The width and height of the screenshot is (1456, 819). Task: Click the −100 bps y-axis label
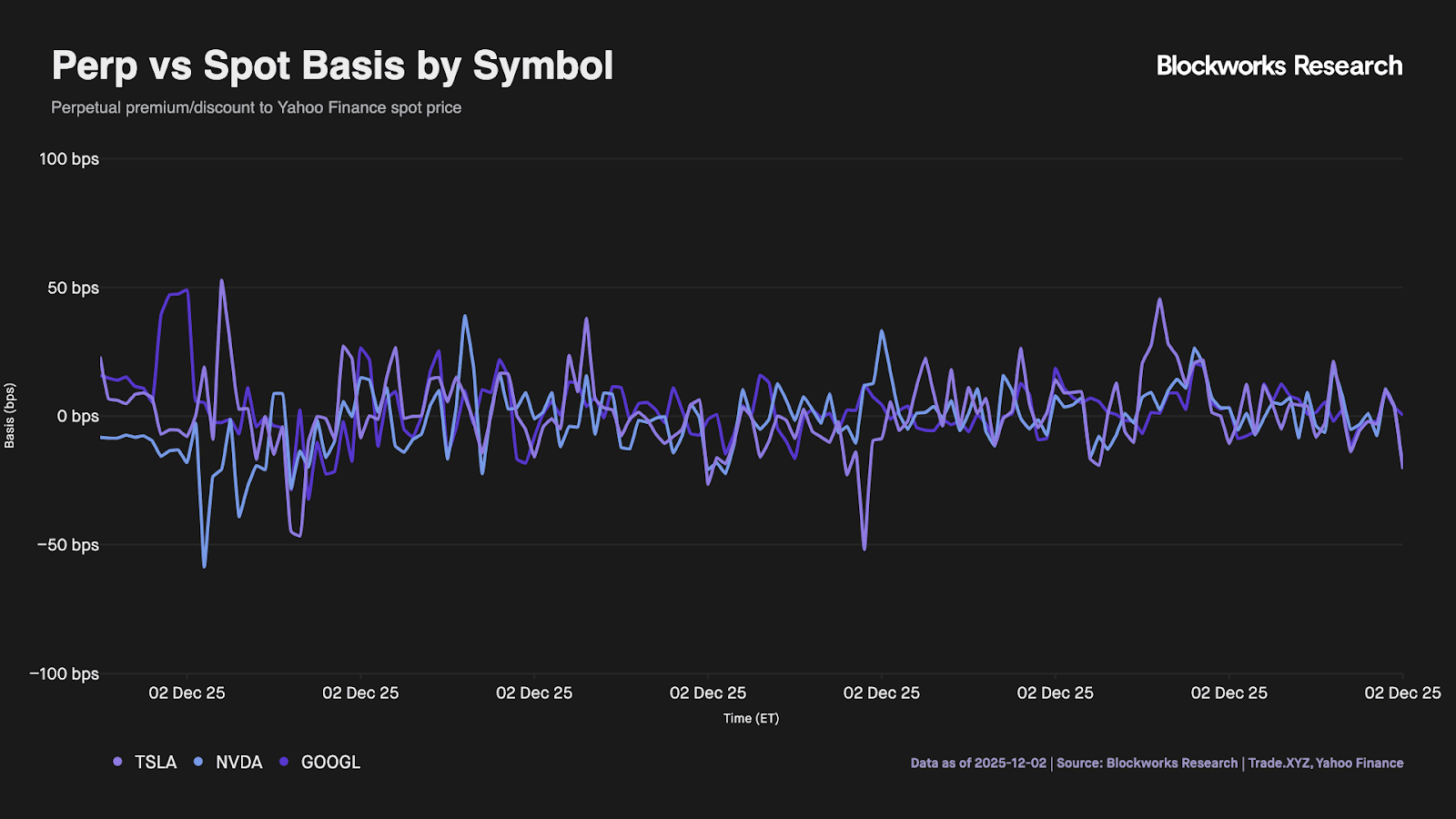point(64,674)
